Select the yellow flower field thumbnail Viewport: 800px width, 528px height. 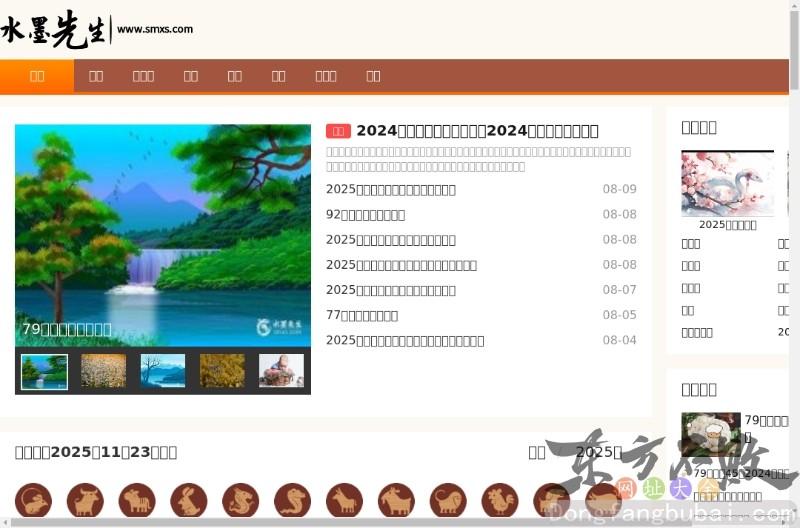tap(104, 371)
